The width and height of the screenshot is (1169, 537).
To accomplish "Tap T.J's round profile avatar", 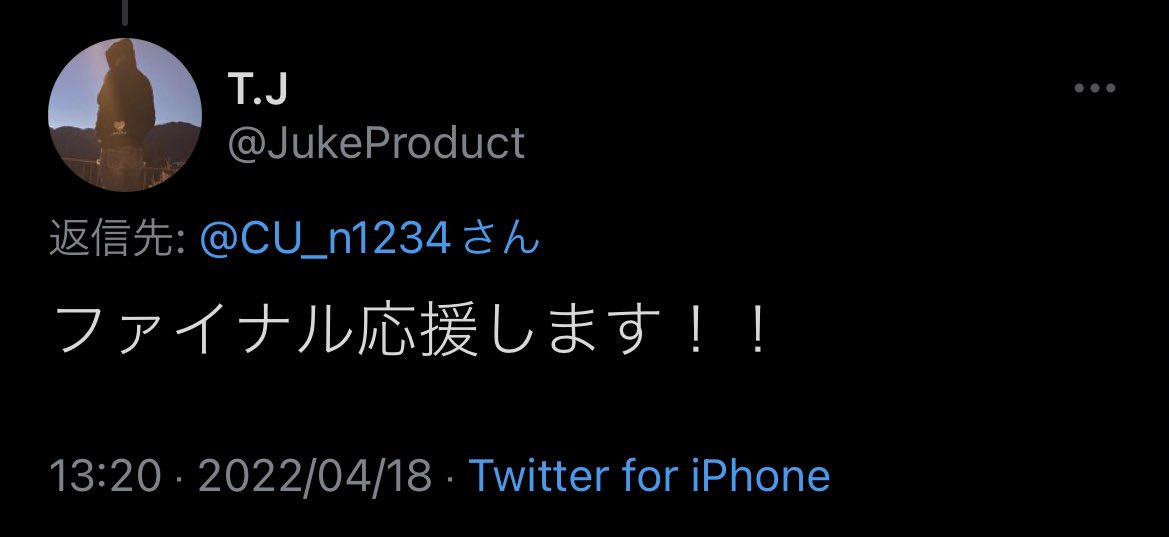I will (125, 115).
